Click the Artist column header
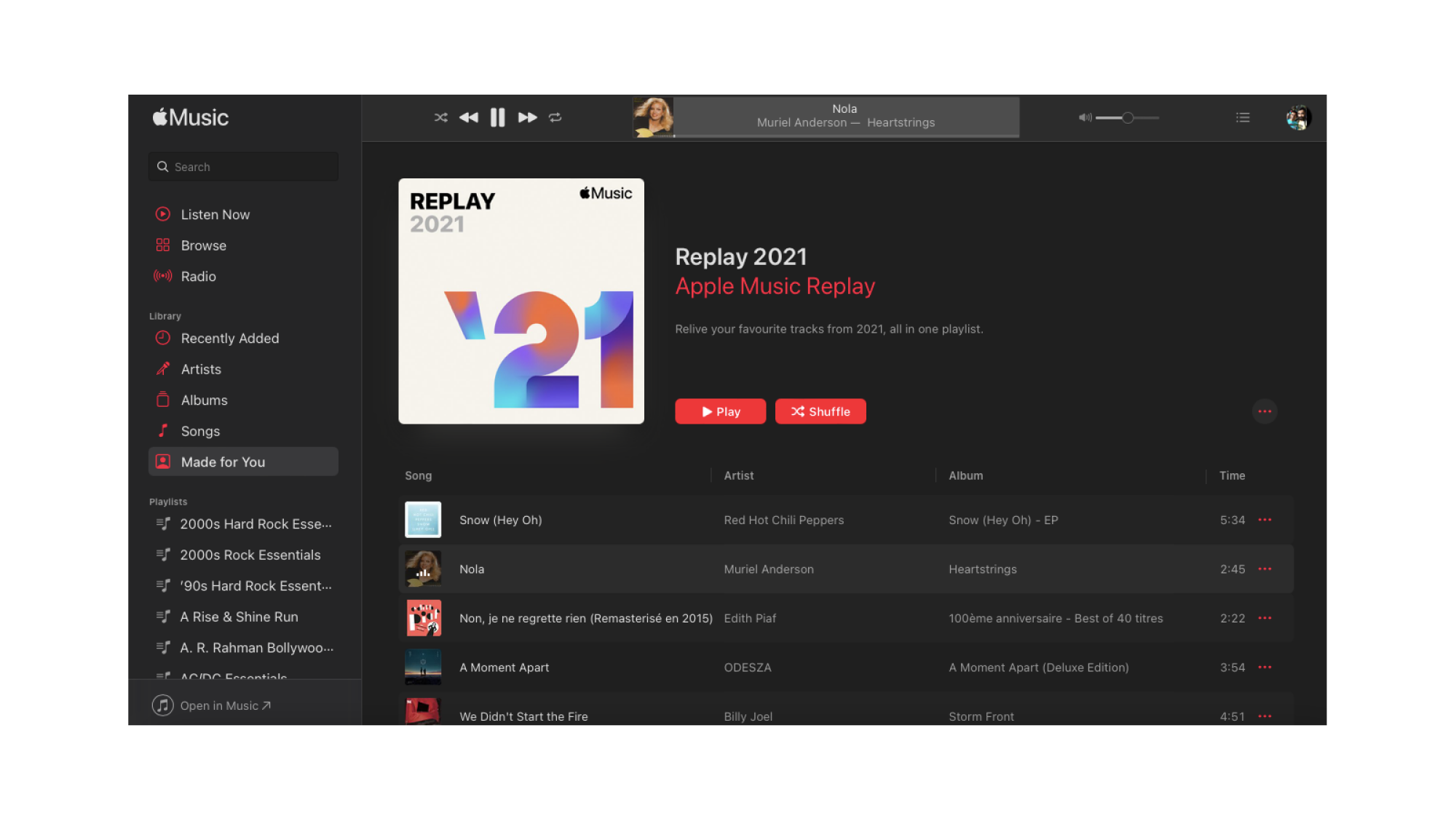1456x819 pixels. 739,475
